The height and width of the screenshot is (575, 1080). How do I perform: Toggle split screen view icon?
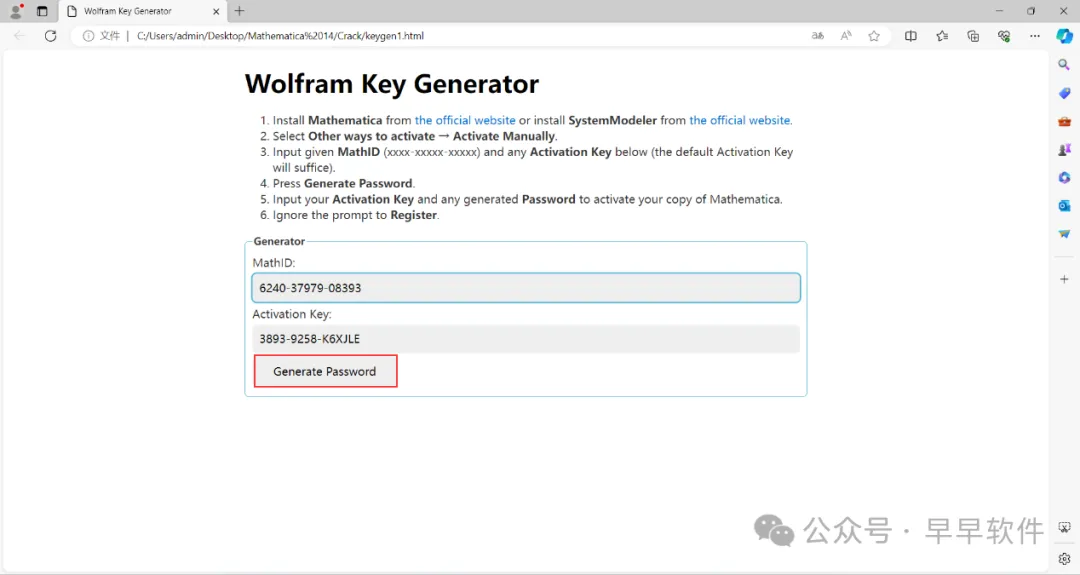[x=911, y=36]
